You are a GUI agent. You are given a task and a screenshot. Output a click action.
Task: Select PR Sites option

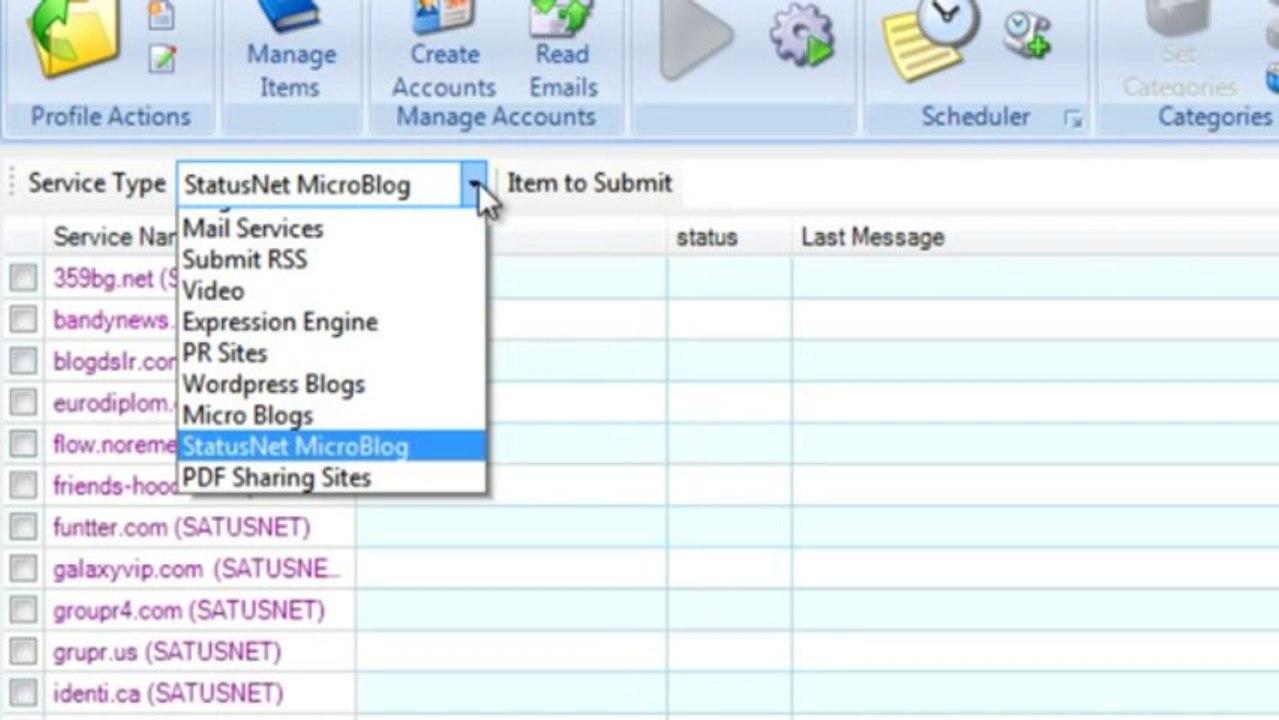click(x=225, y=353)
